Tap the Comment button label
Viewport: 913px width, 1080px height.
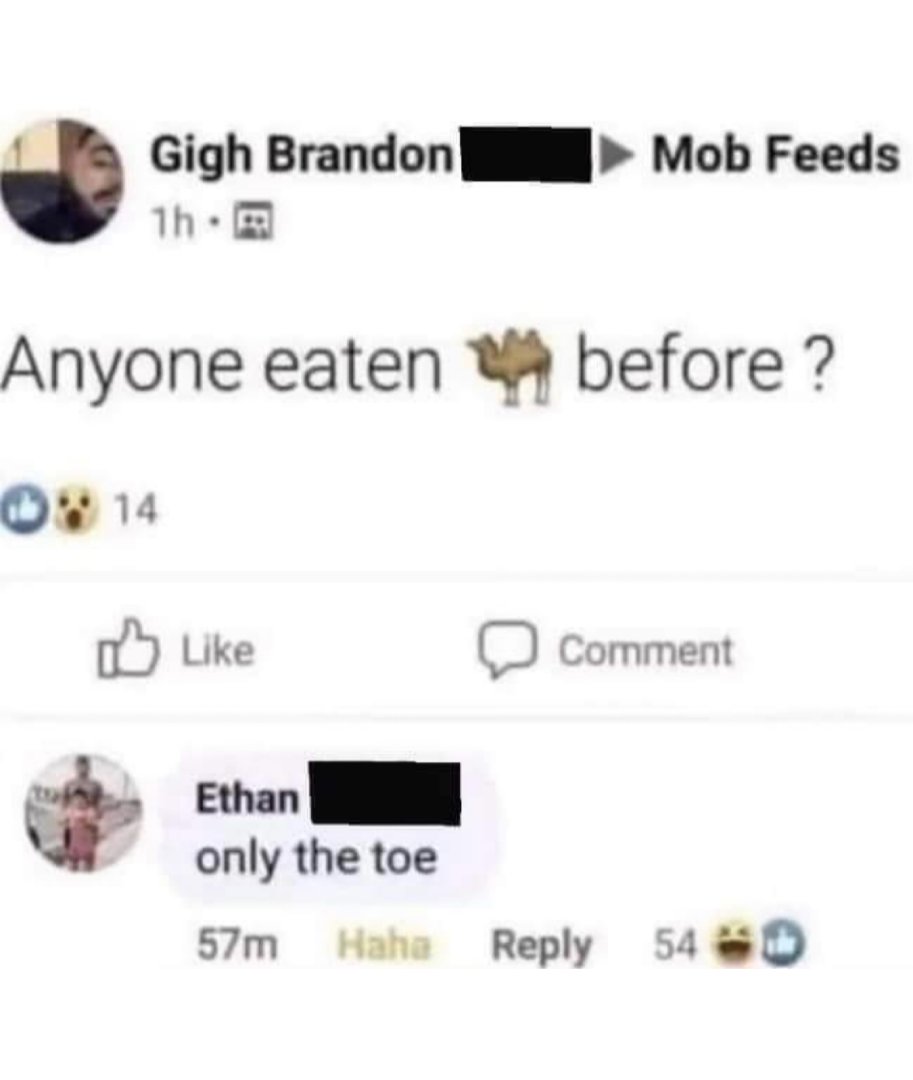[646, 651]
